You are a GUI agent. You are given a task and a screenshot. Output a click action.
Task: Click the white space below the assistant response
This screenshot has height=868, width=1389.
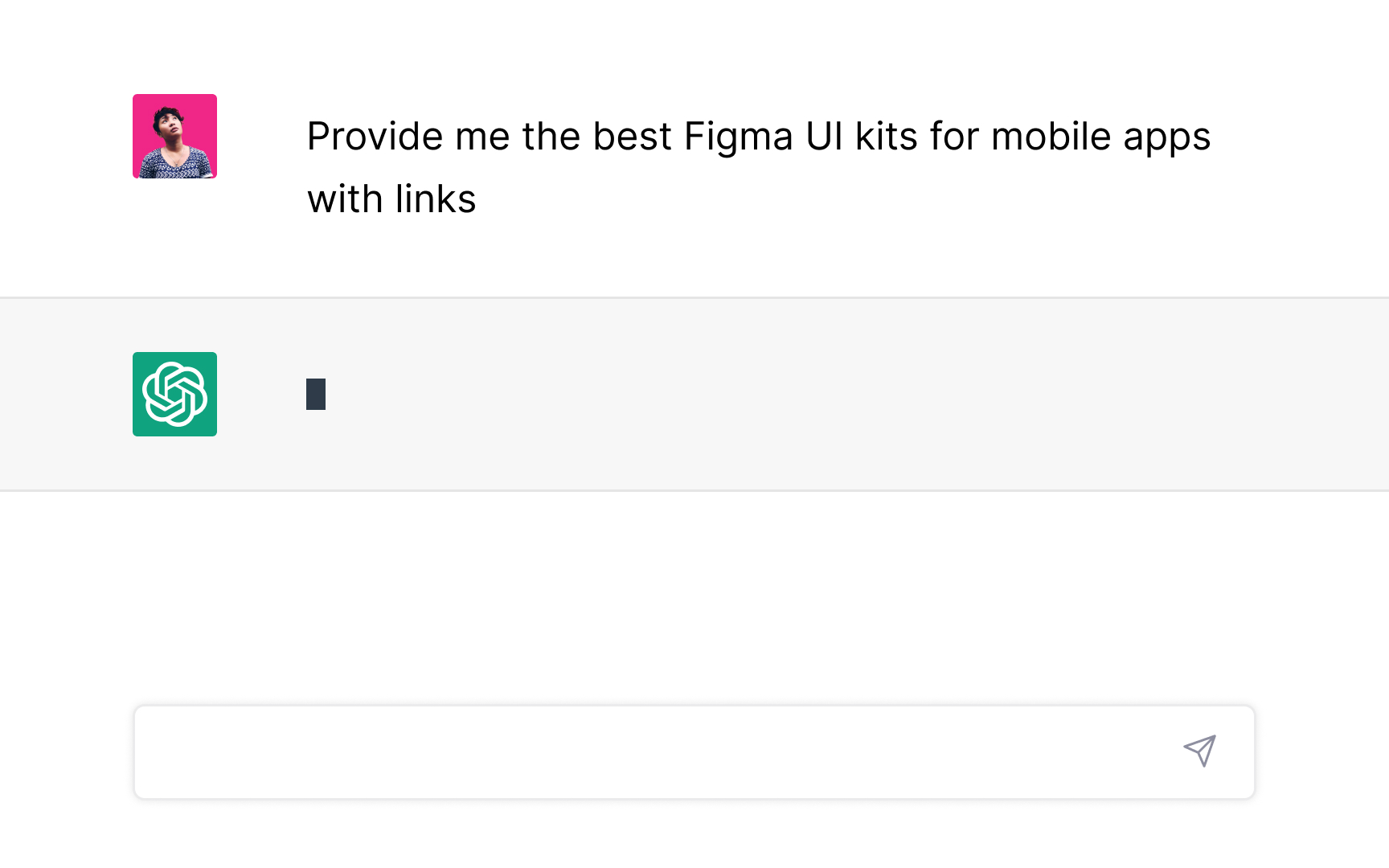(x=694, y=595)
